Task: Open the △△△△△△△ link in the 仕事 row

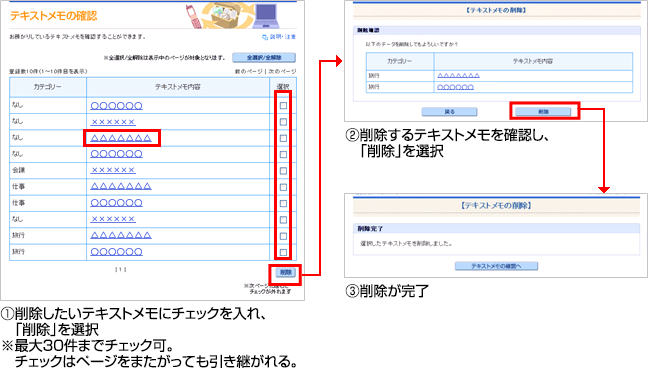Action: 121,186
